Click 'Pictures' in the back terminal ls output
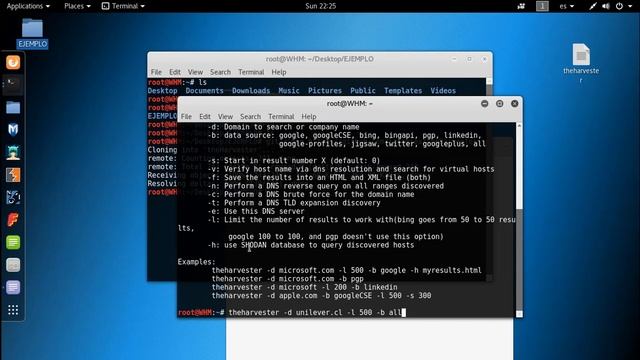Viewport: 640px width, 360px height. pyautogui.click(x=325, y=91)
